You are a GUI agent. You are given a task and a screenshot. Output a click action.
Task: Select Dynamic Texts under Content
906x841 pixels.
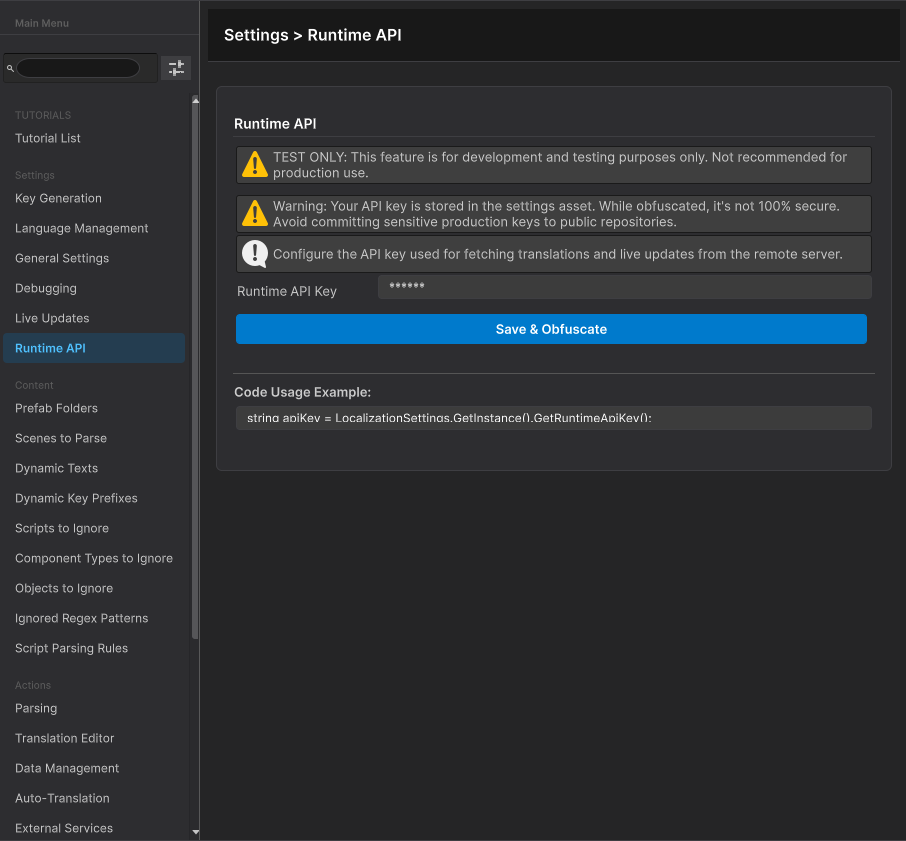[x=56, y=468]
